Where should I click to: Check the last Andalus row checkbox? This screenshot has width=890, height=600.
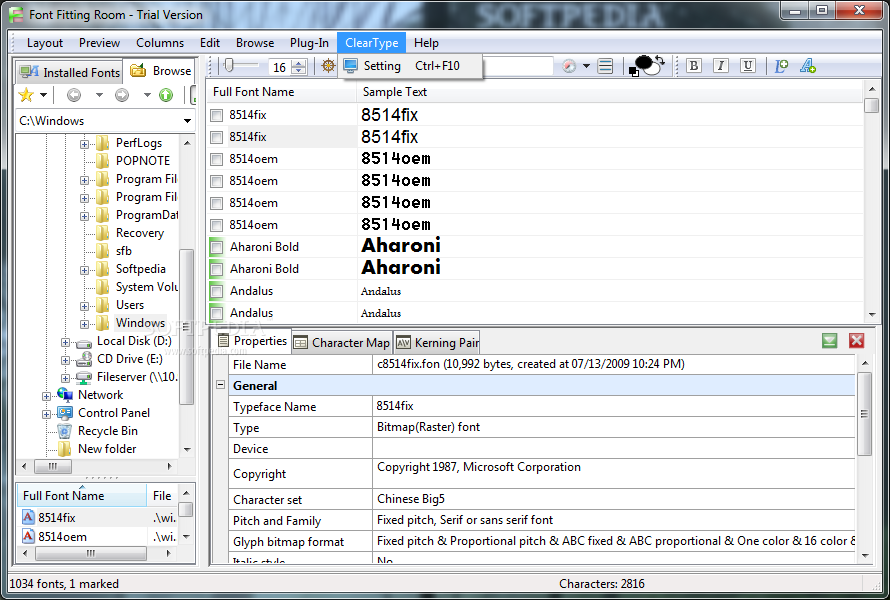(x=216, y=313)
